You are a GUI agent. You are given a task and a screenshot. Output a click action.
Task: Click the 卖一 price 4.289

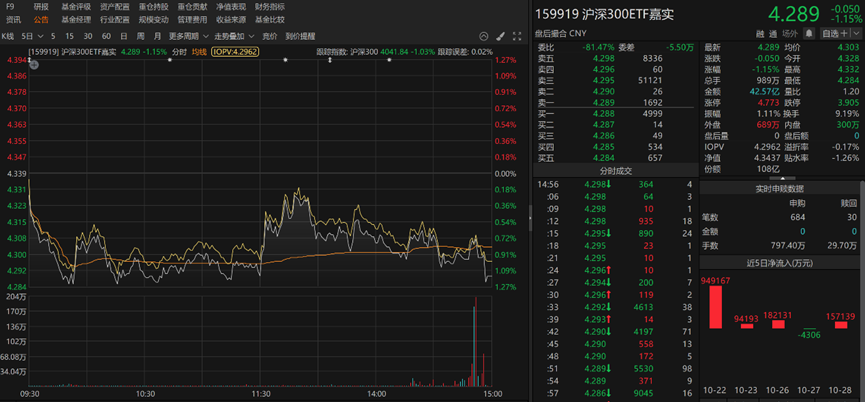tap(602, 102)
